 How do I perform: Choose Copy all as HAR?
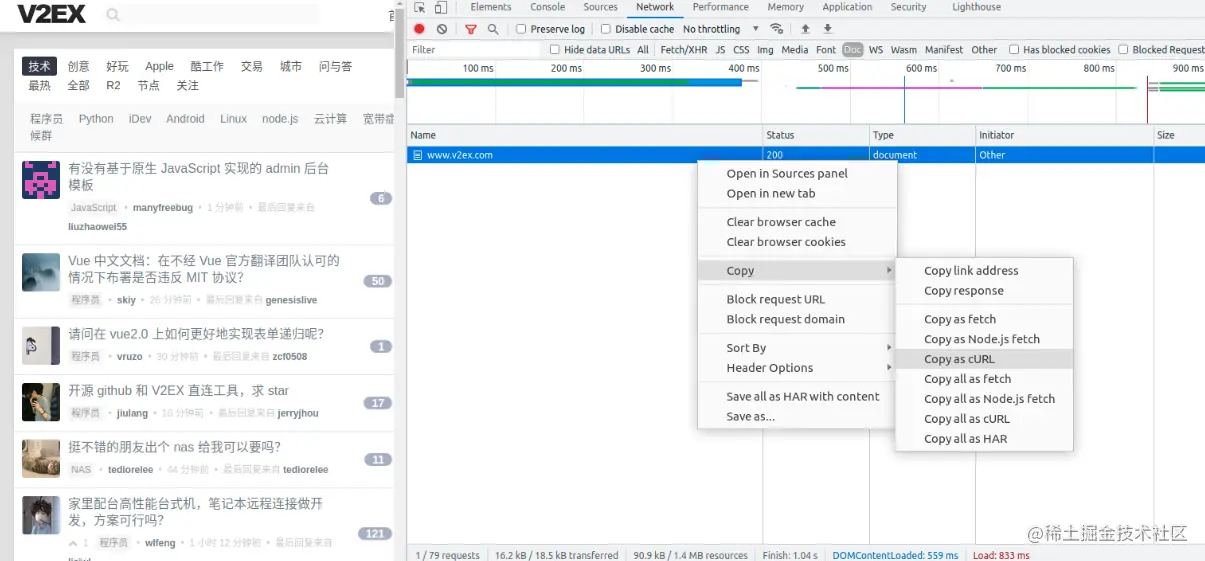(984, 439)
